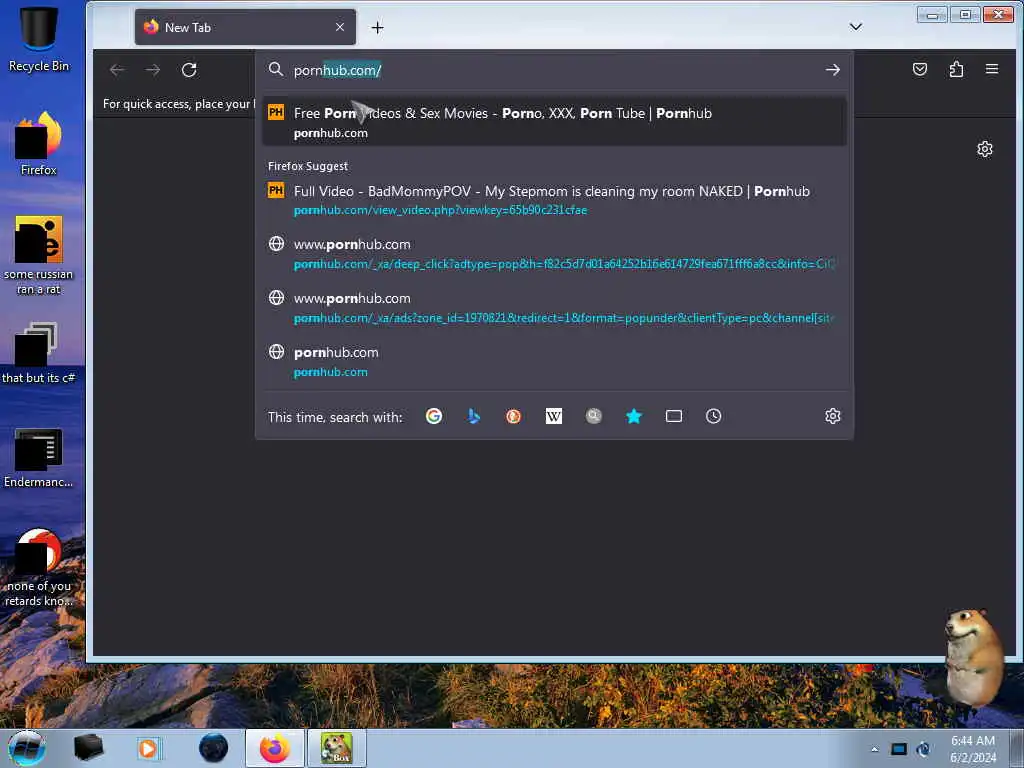Select the Firefox desktop shortcut

[39, 144]
